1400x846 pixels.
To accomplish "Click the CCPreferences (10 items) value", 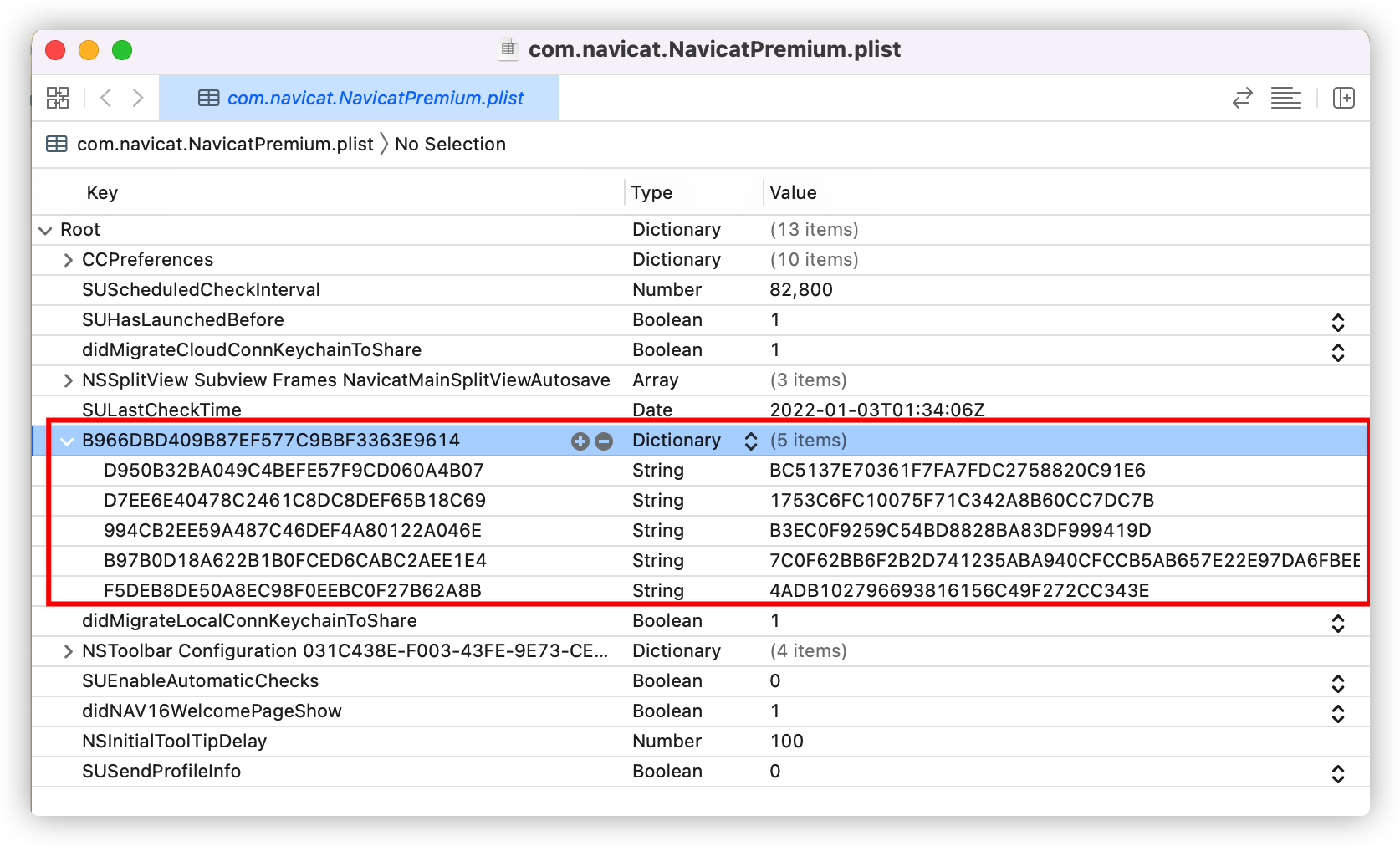I will tap(814, 259).
